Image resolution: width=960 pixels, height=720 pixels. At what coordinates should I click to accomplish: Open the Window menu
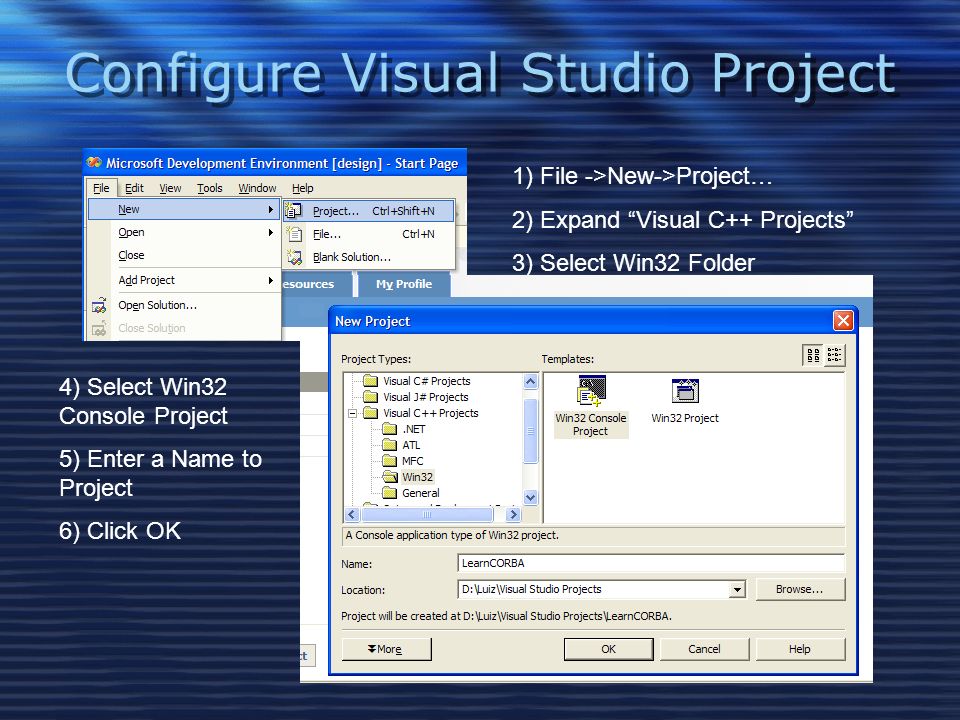257,188
